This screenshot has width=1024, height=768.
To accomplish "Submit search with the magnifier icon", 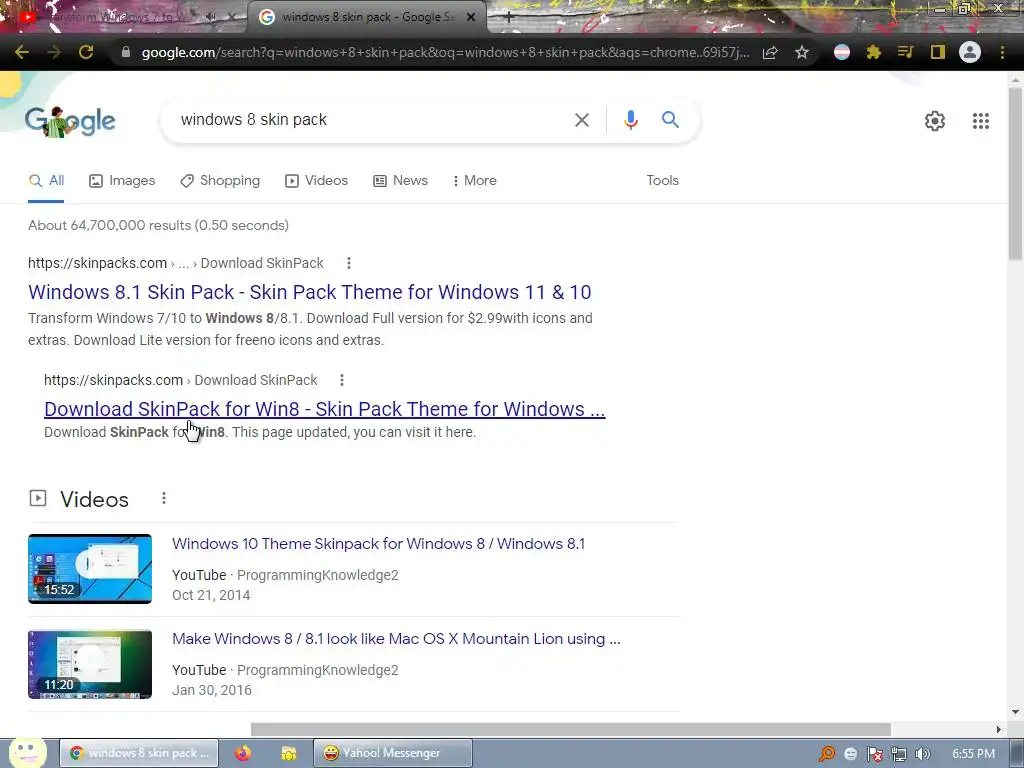I will coord(670,120).
